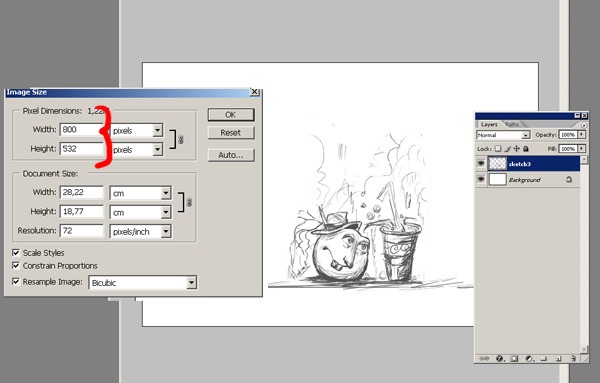This screenshot has height=383, width=600.
Task: Switch to the Layers tab
Action: coord(489,125)
